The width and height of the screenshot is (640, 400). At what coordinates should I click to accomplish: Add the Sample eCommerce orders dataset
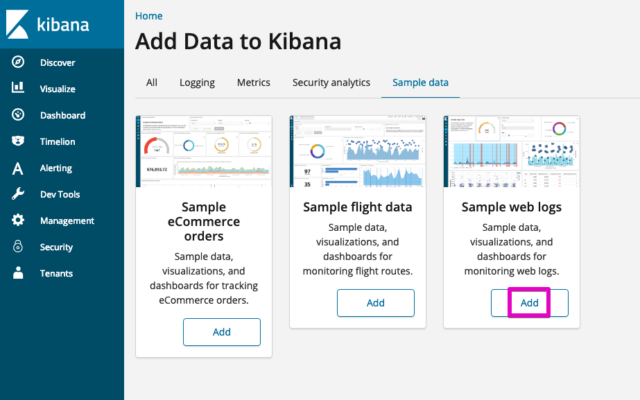pos(222,332)
